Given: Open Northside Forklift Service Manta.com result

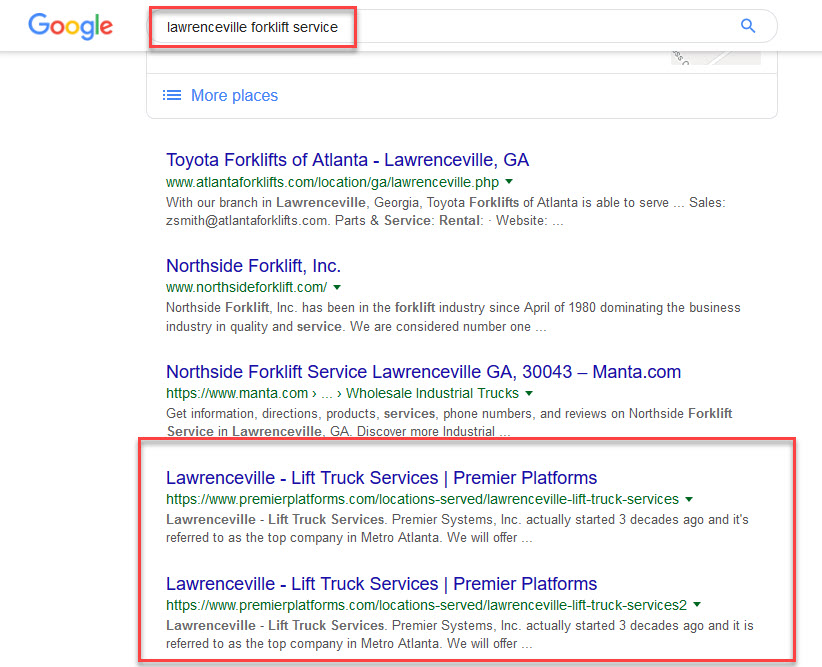Looking at the screenshot, I should click(x=424, y=372).
